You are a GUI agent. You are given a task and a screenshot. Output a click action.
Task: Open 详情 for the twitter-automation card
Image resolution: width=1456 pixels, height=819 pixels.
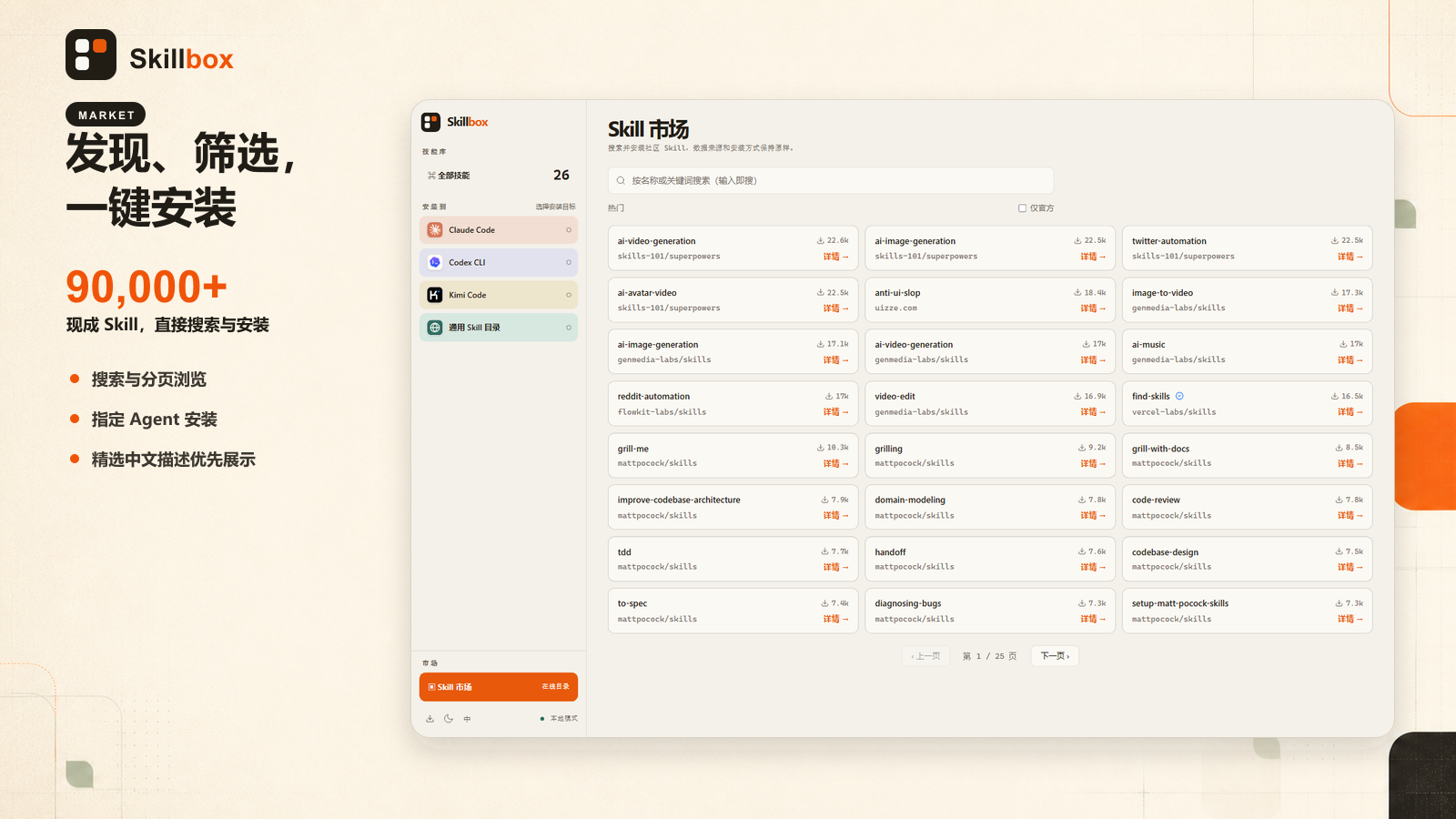(x=1350, y=257)
